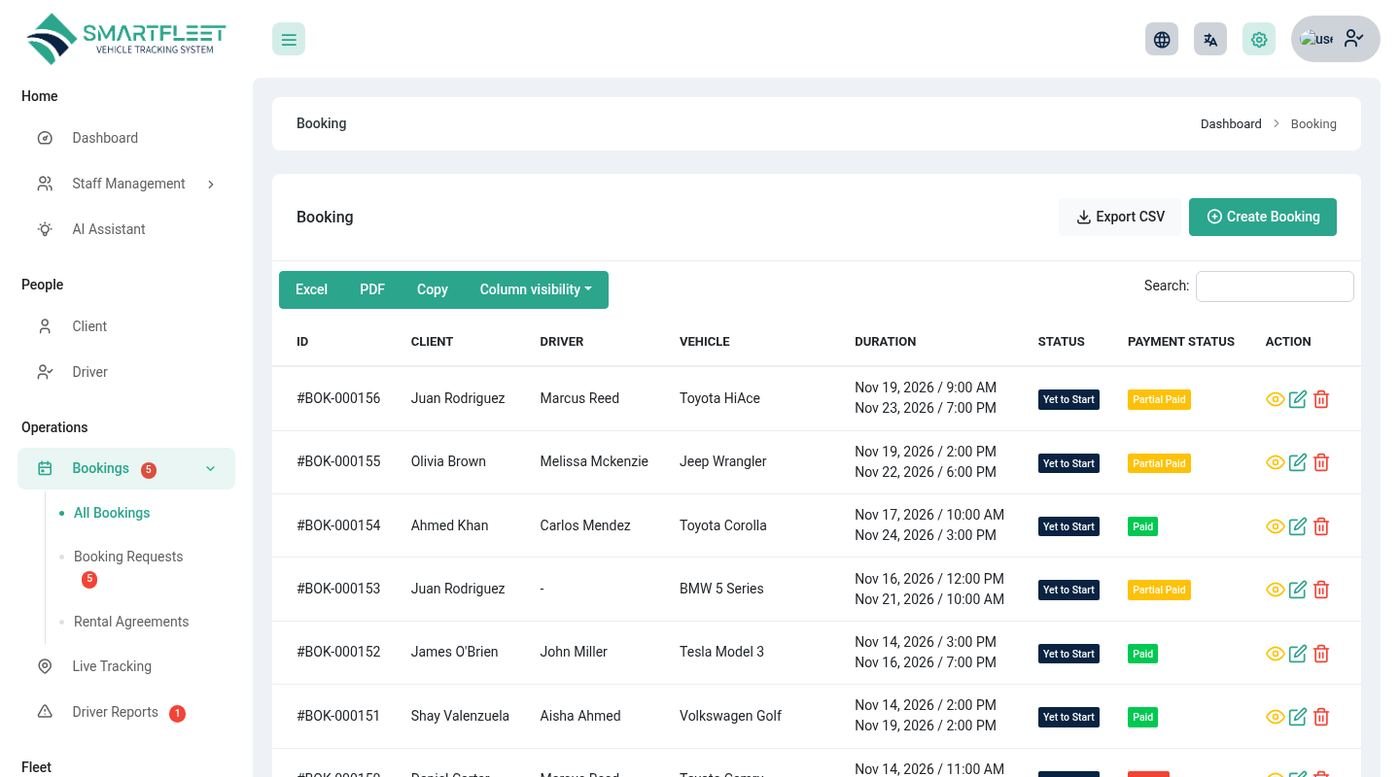Open the user profile avatar menu
Viewport: 1400px width, 777px height.
click(x=1335, y=39)
